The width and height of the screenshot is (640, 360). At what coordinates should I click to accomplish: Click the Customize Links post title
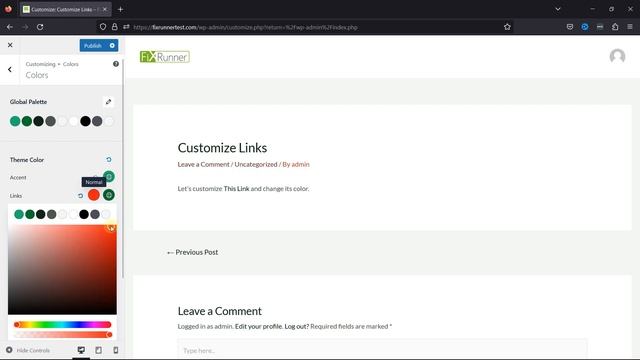click(x=222, y=148)
